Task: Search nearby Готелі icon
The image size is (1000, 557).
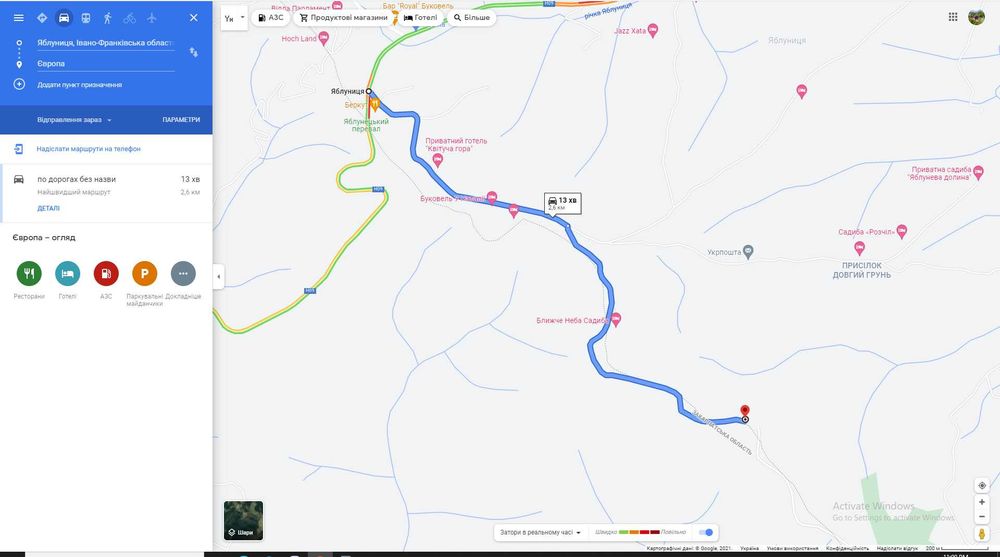Action: click(x=68, y=273)
